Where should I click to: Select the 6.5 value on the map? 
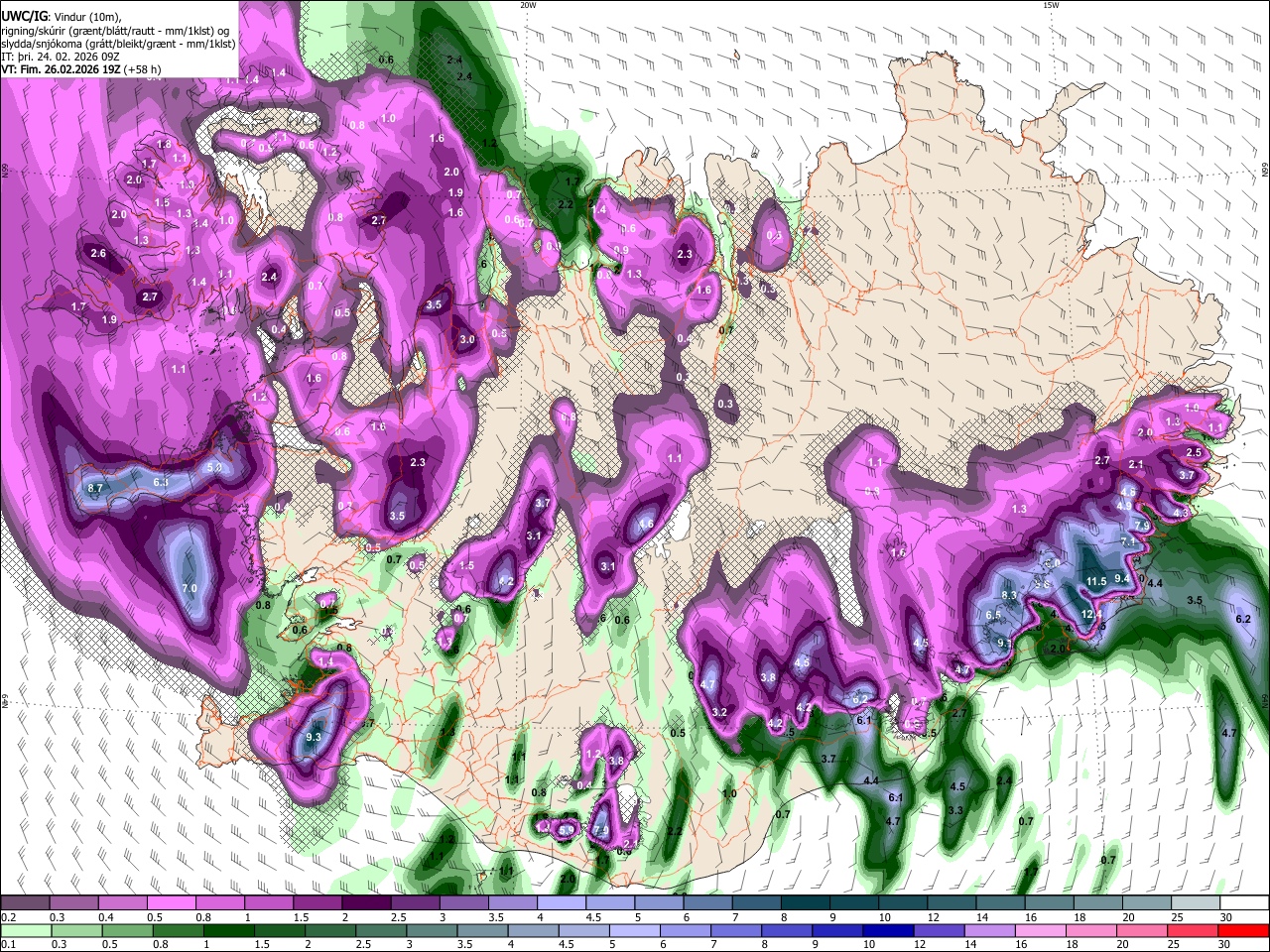pos(993,616)
